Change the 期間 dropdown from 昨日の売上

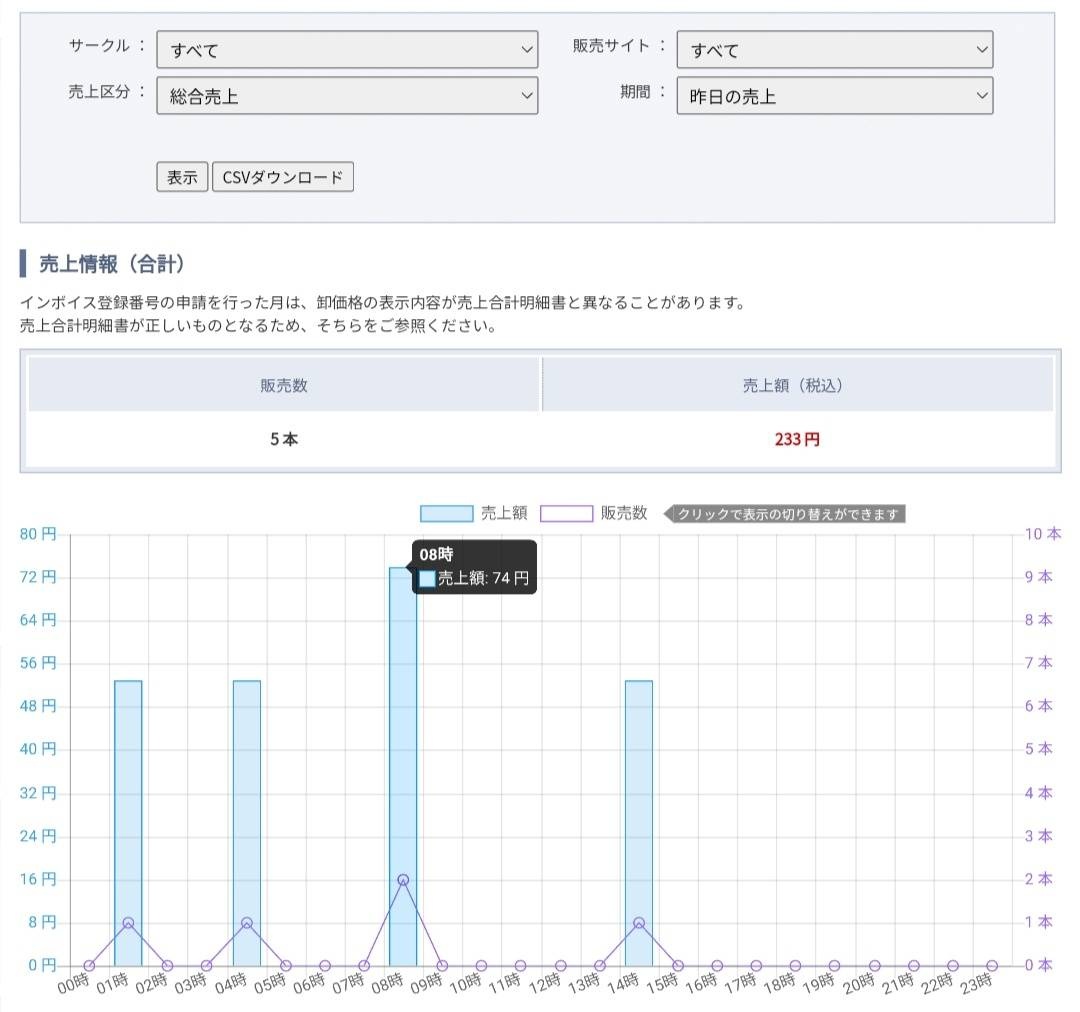(834, 96)
